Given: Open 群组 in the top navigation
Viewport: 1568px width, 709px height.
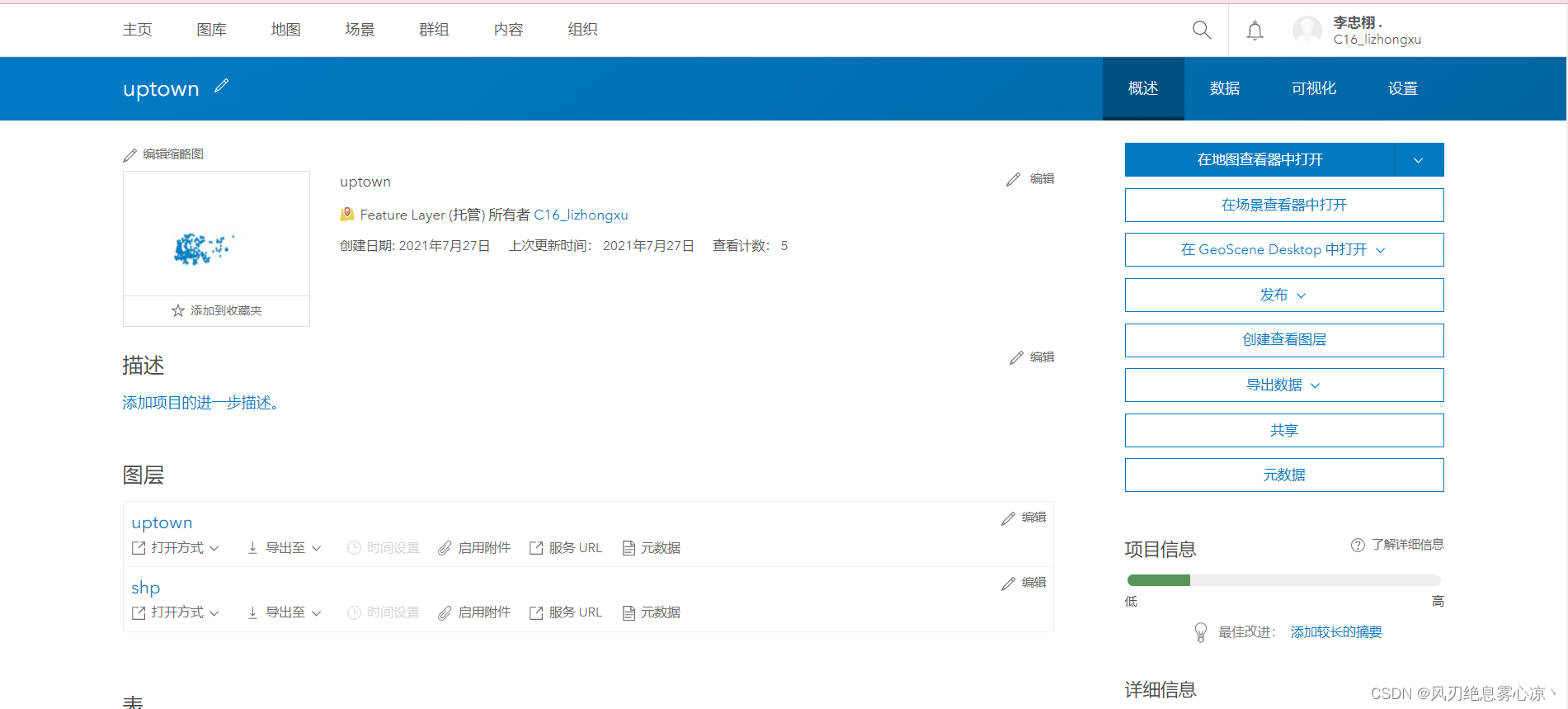Looking at the screenshot, I should pos(434,30).
